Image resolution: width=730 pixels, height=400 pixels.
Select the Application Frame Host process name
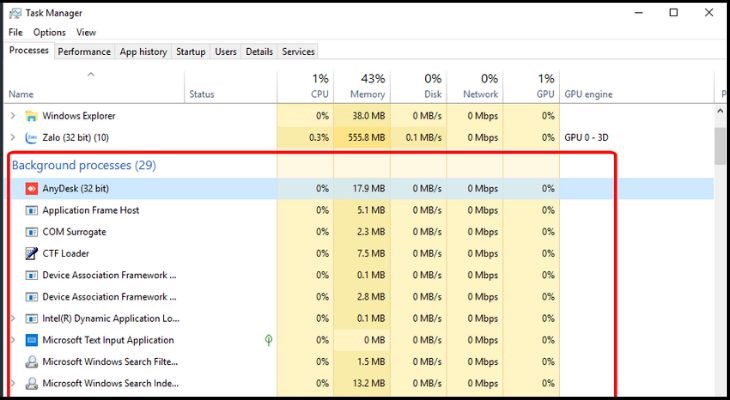[x=91, y=210]
